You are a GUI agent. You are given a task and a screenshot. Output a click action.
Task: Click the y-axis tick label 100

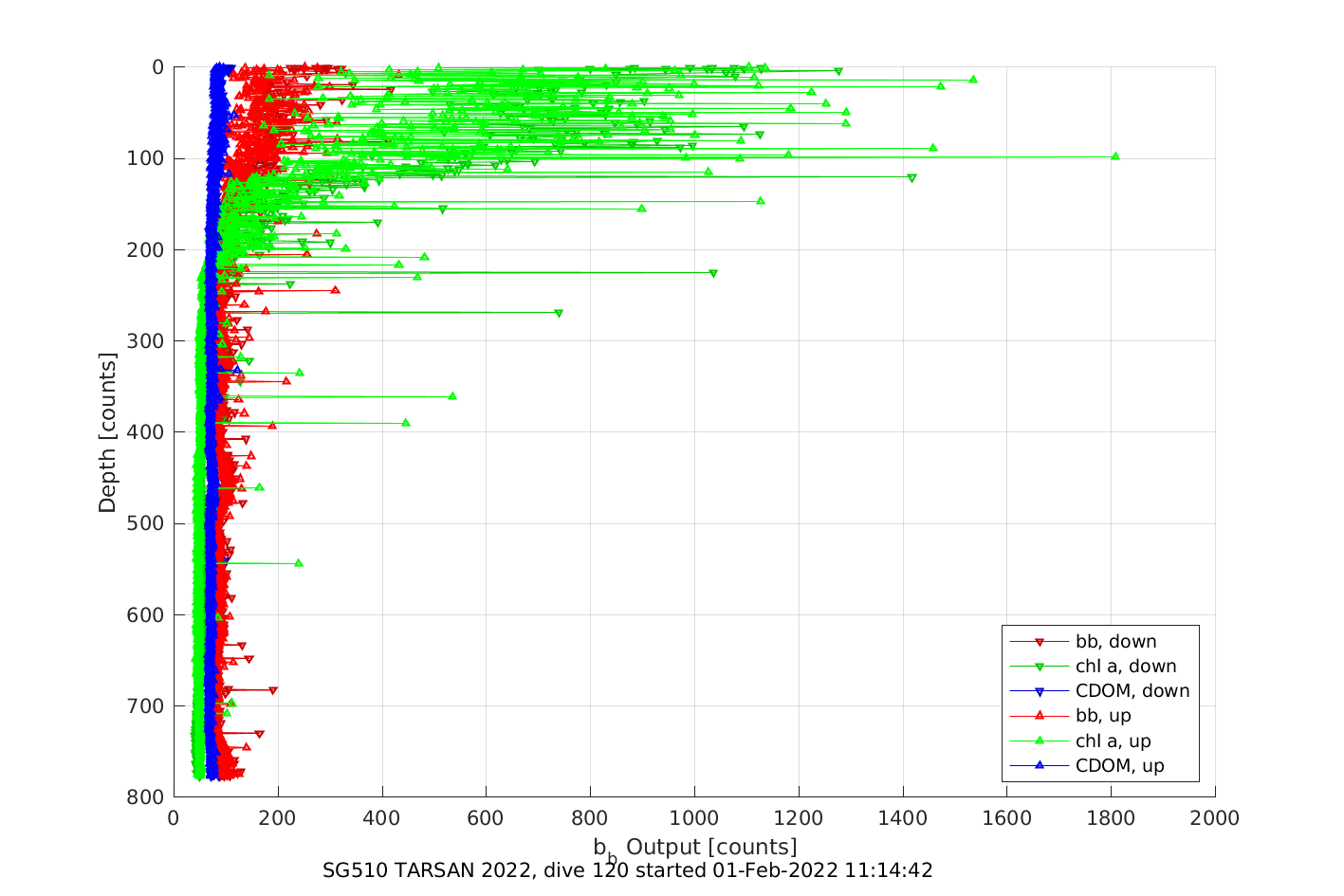click(145, 158)
